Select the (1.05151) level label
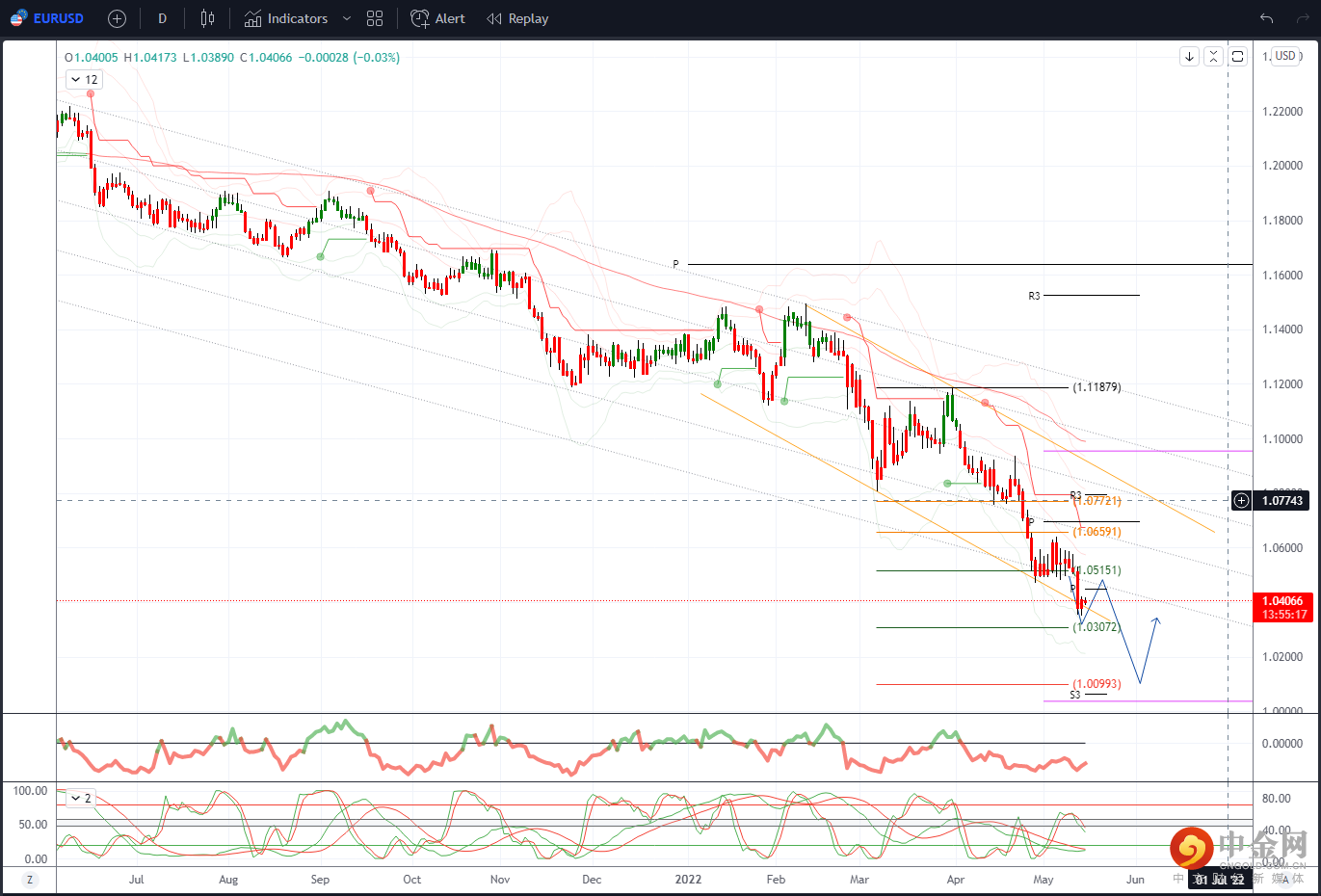Viewport: 1321px width, 896px height. pos(1096,570)
